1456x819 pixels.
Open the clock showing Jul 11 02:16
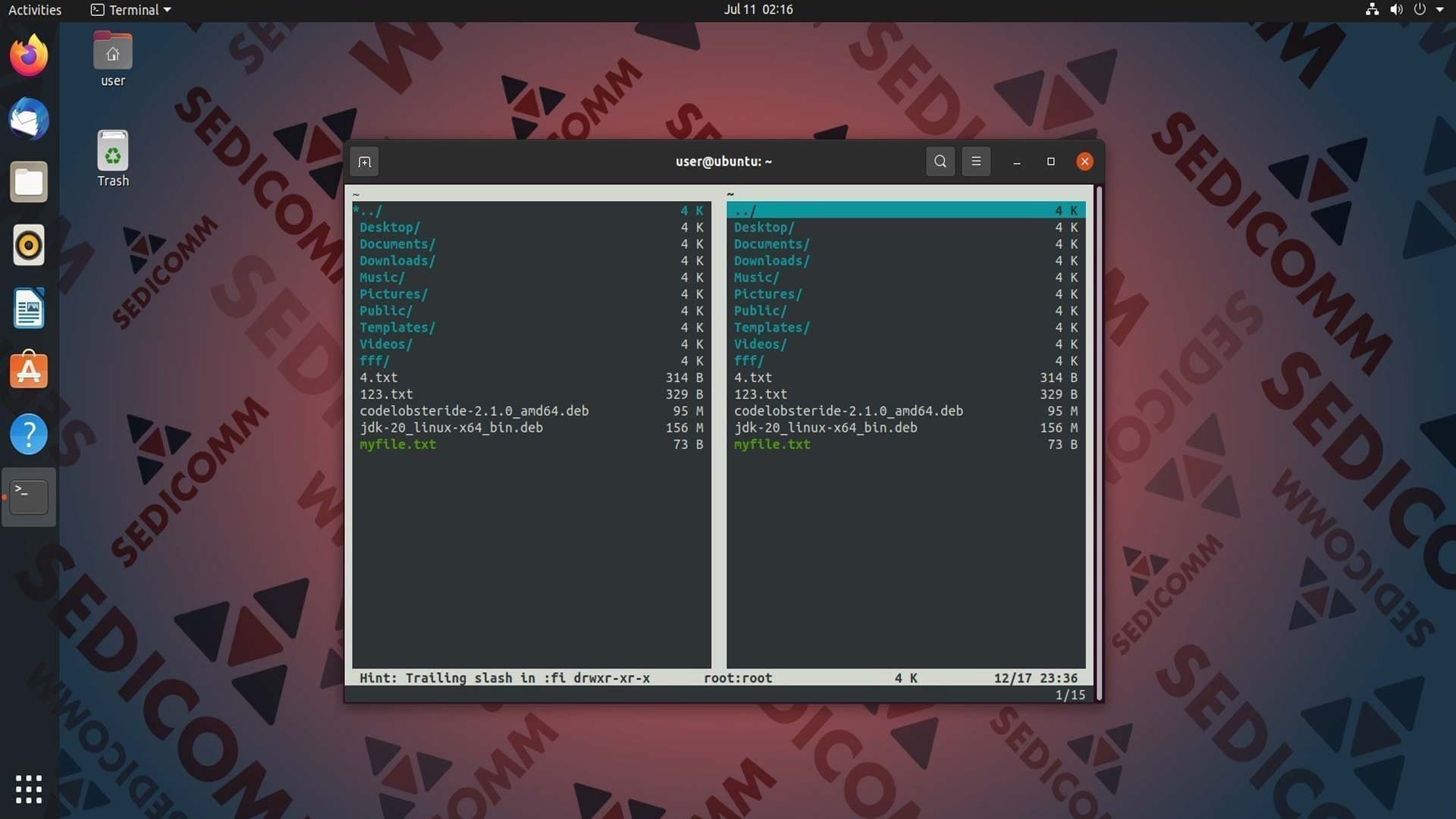[758, 10]
